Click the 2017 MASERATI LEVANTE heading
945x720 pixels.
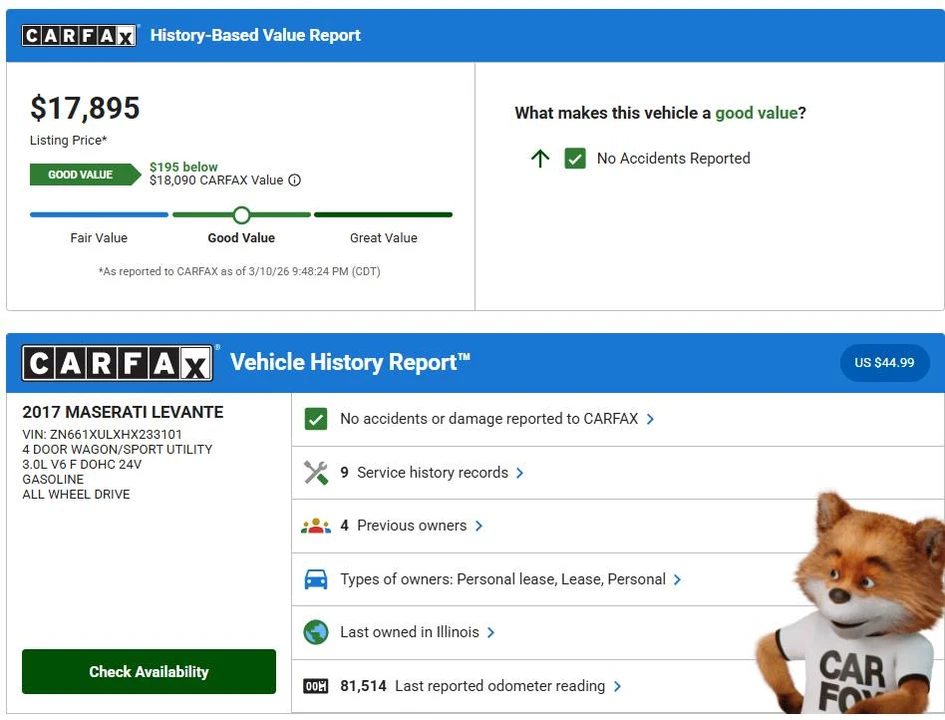coord(123,412)
